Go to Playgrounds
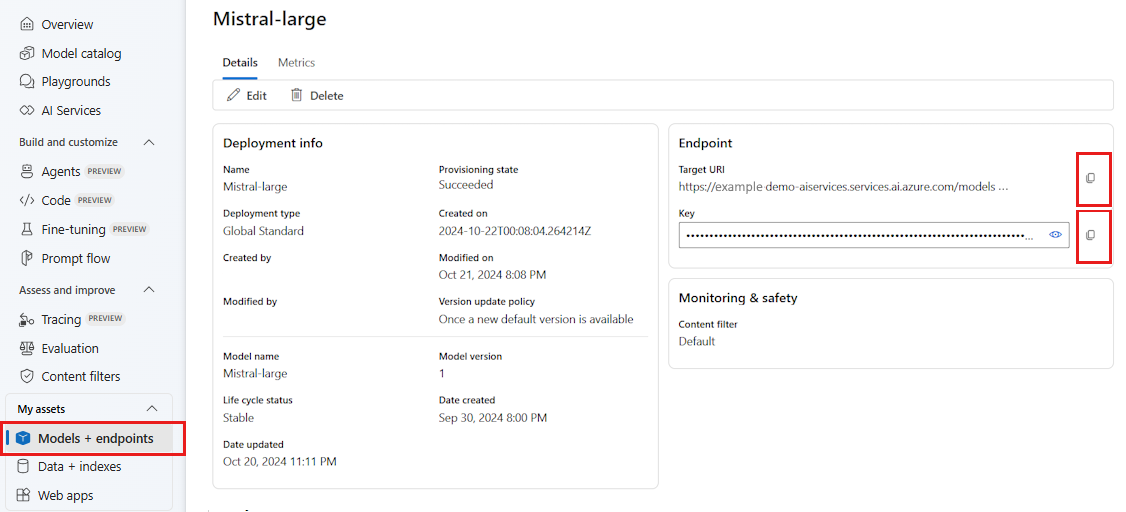 pos(76,82)
